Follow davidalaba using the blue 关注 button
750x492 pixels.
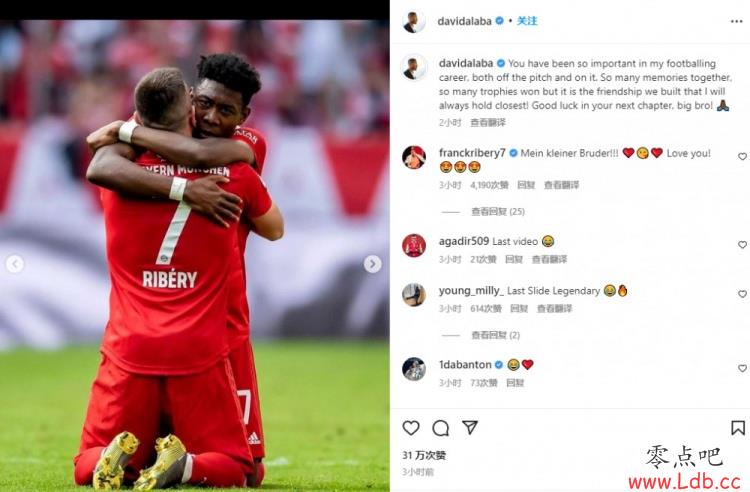click(527, 21)
